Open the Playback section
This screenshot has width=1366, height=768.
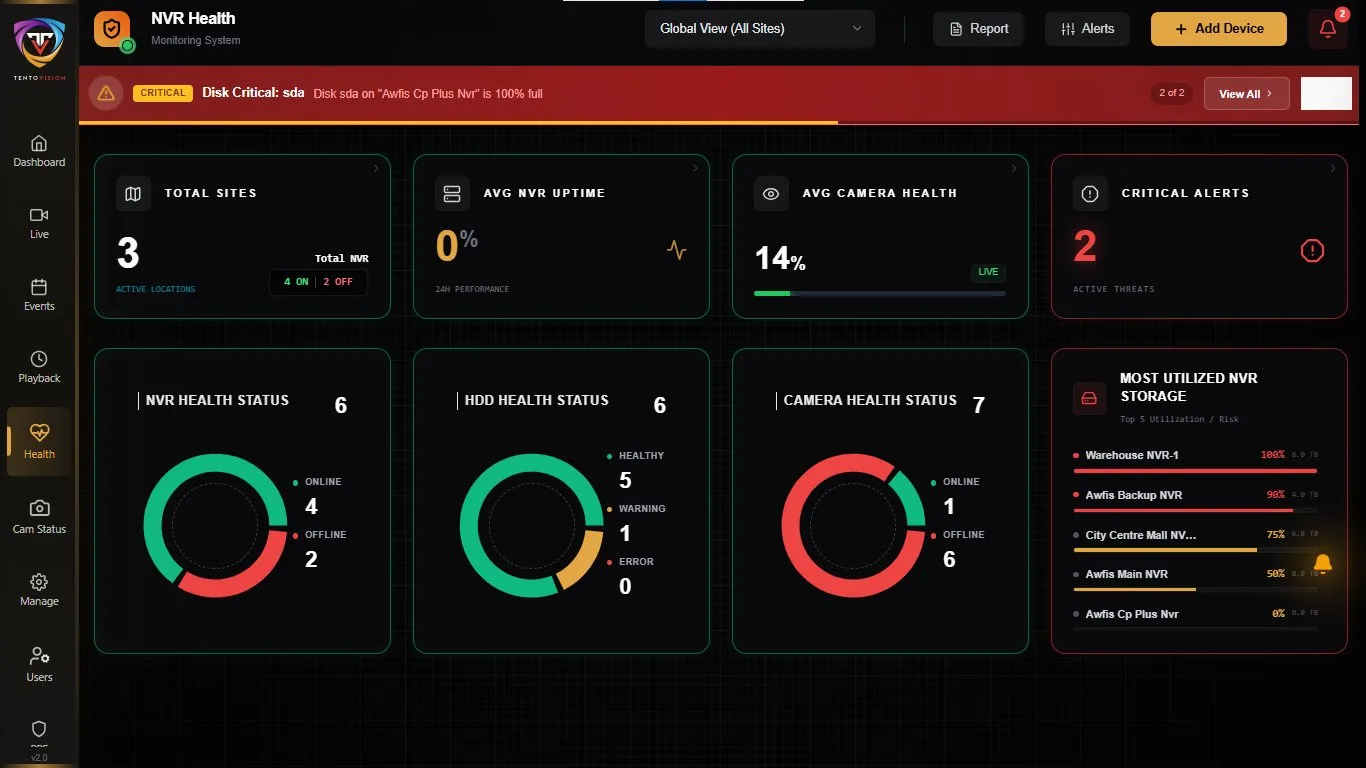39,367
